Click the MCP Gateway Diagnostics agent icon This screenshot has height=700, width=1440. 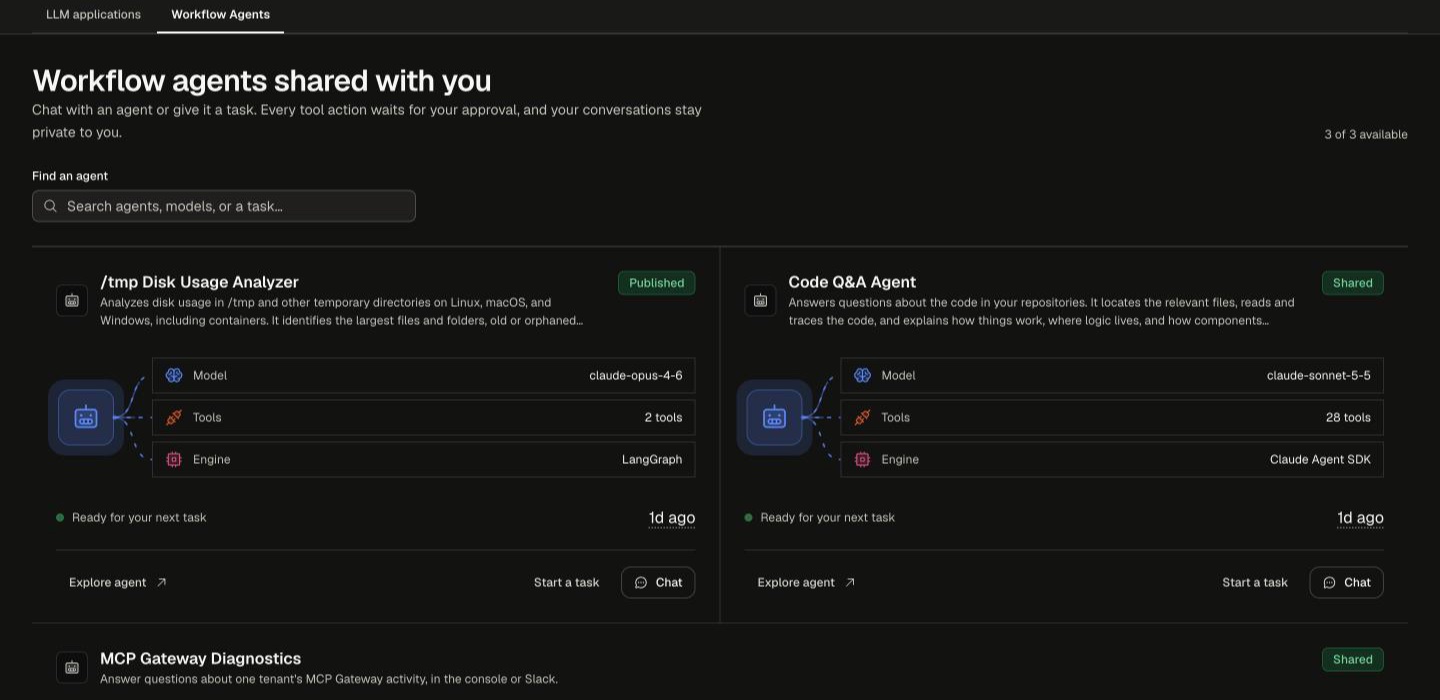[72, 667]
